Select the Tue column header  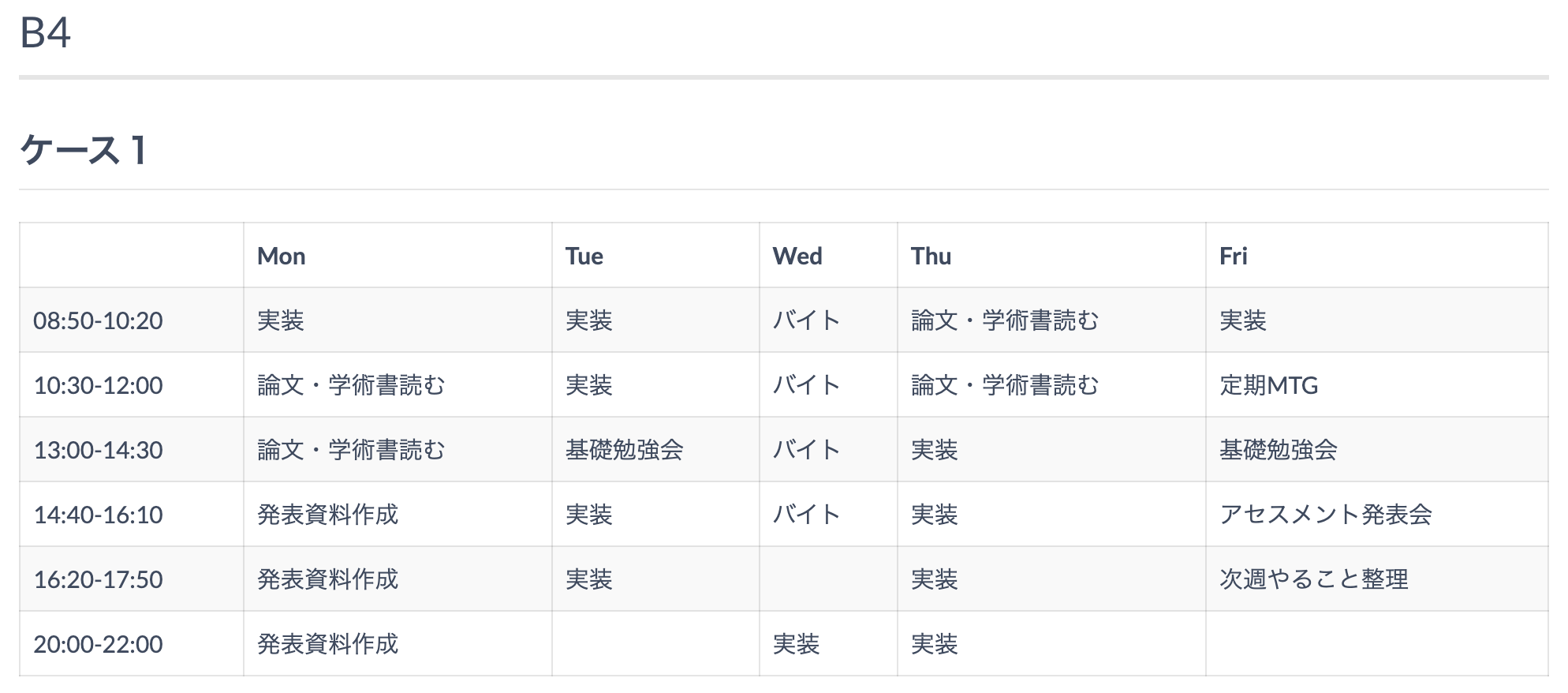click(655, 256)
